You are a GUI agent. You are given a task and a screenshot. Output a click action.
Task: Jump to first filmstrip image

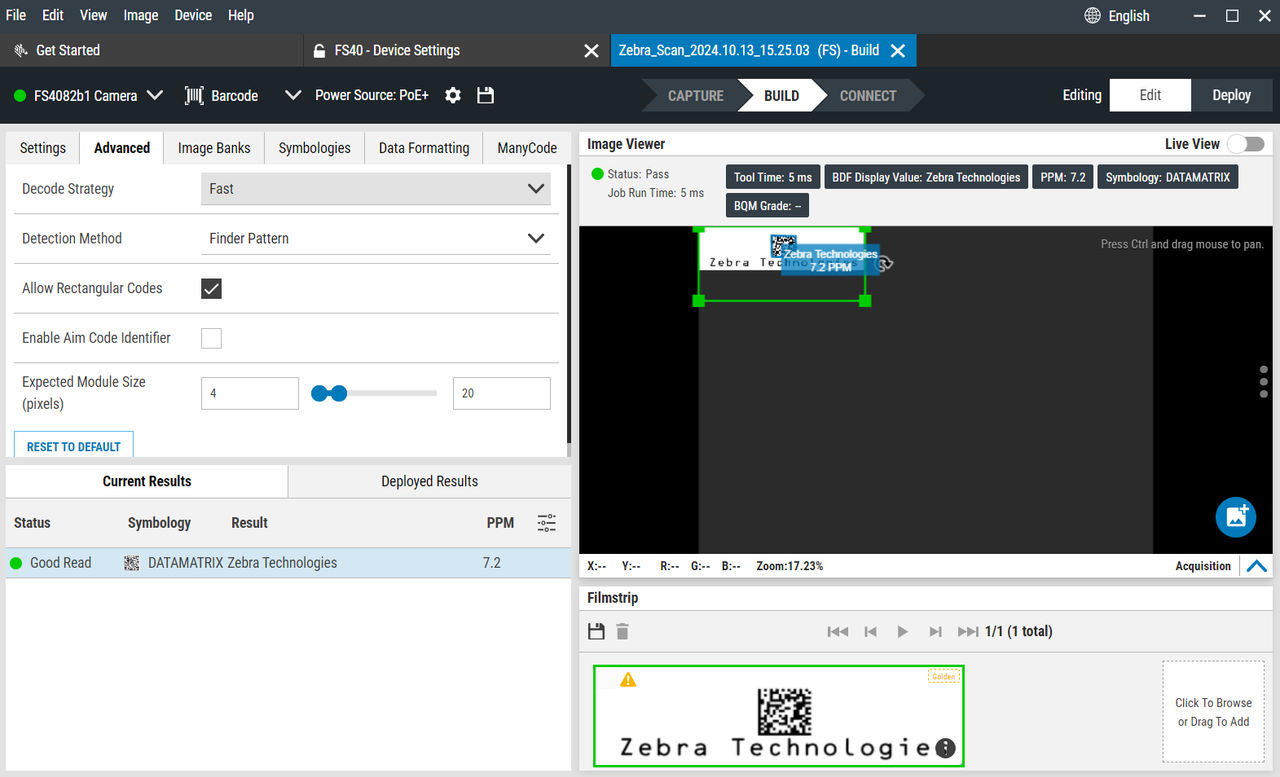838,631
